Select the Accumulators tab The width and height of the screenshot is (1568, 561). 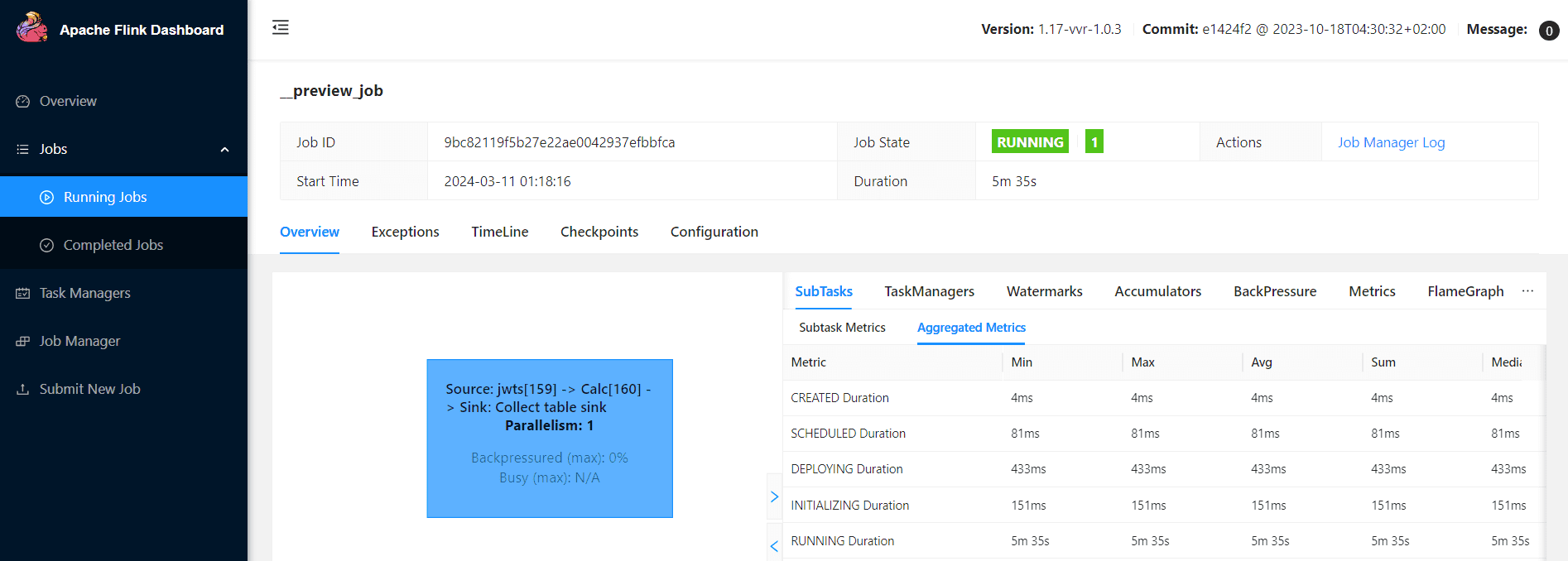click(x=1157, y=291)
